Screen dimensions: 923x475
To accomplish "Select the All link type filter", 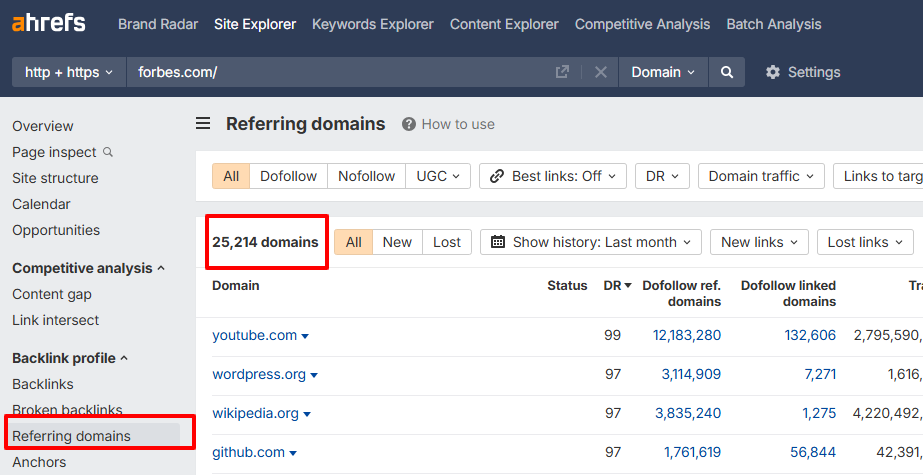I will pyautogui.click(x=231, y=176).
